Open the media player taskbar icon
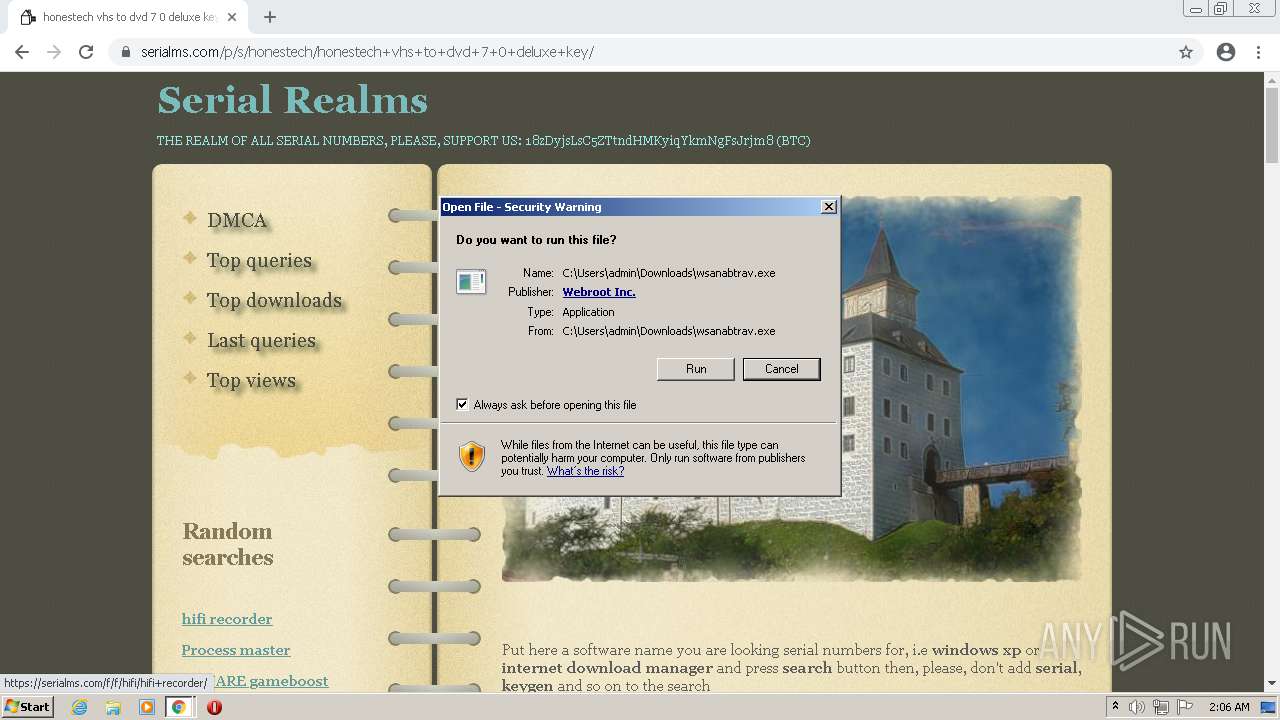Image resolution: width=1280 pixels, height=720 pixels. [x=147, y=707]
